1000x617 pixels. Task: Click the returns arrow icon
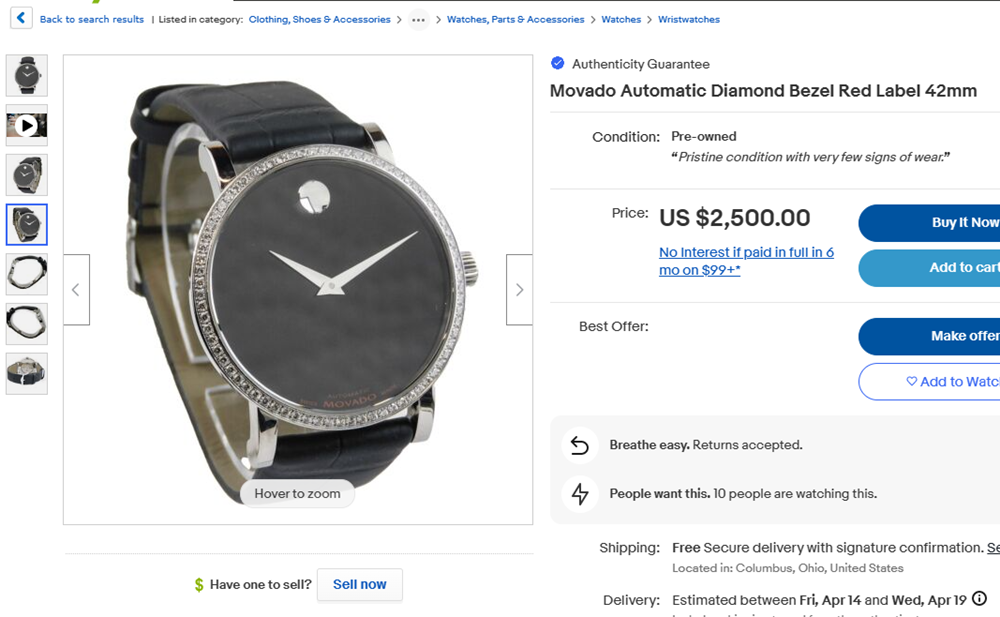[580, 445]
